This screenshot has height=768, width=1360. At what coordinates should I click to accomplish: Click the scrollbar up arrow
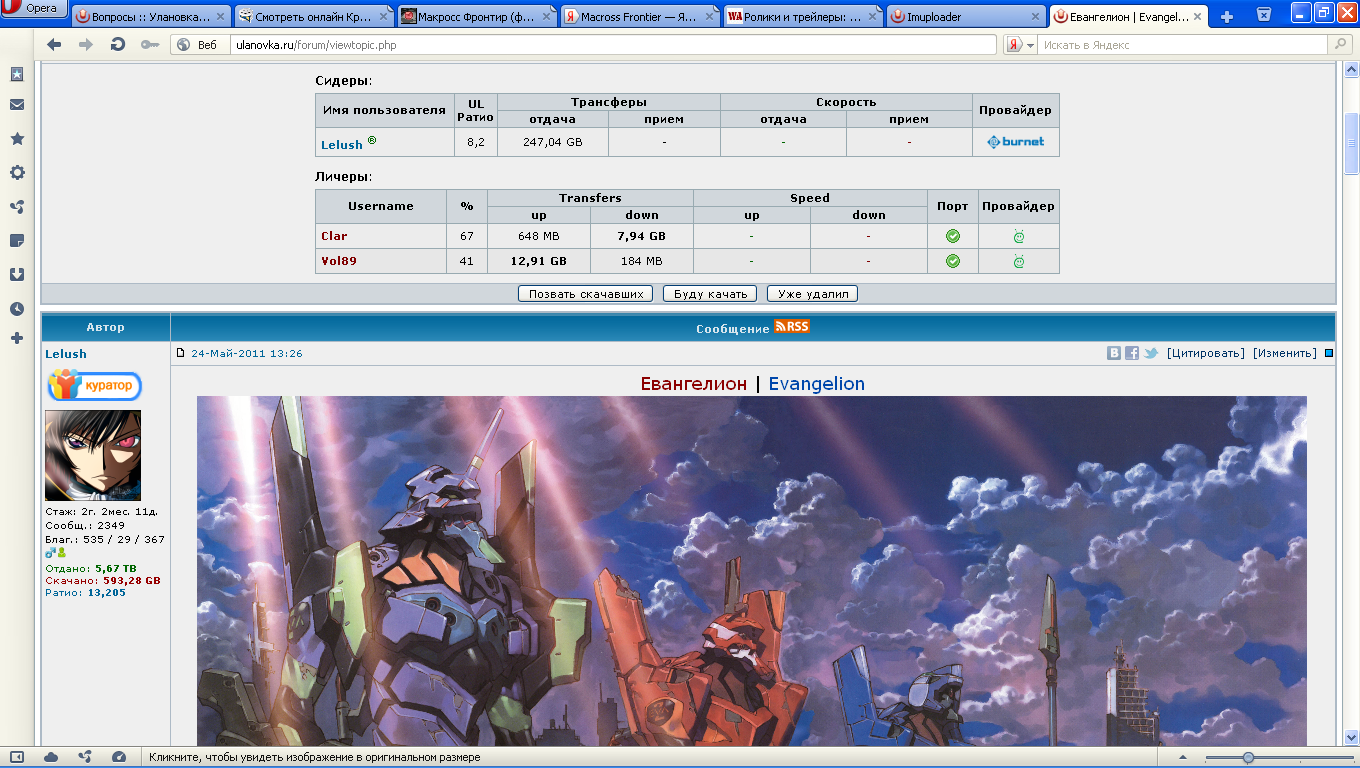coord(1352,69)
